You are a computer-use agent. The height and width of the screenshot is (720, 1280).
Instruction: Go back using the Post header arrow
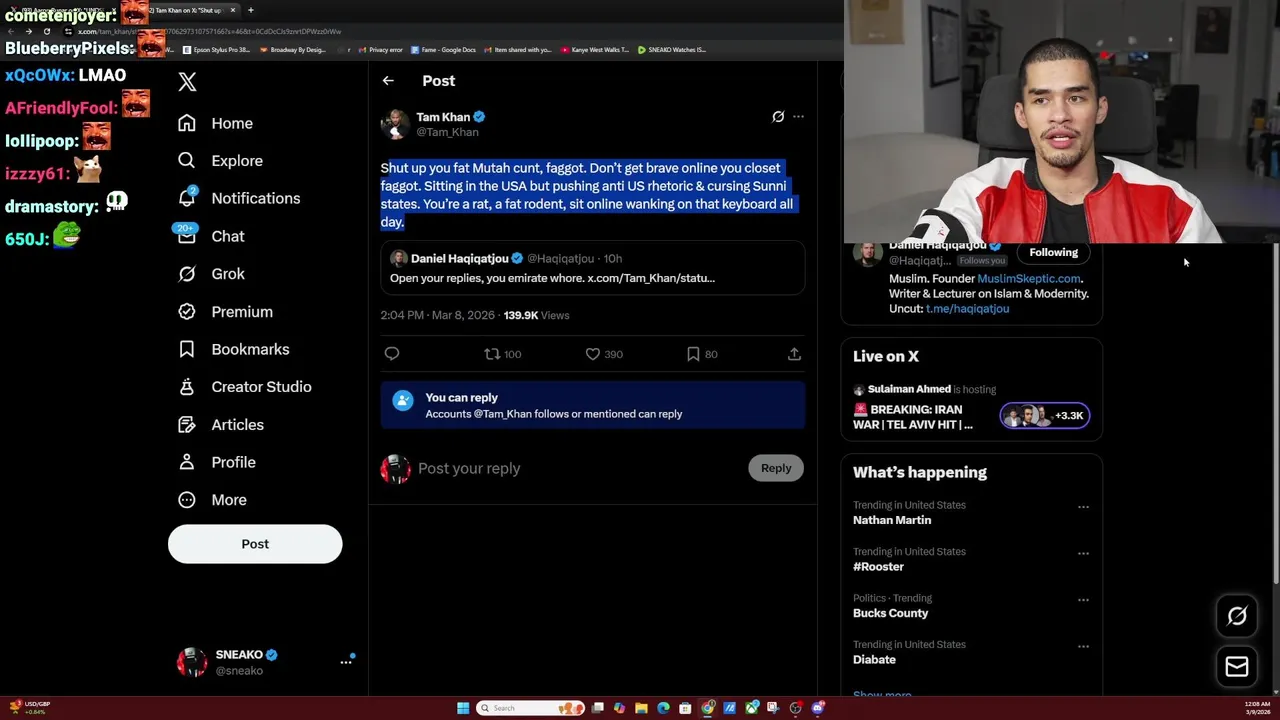pyautogui.click(x=388, y=81)
